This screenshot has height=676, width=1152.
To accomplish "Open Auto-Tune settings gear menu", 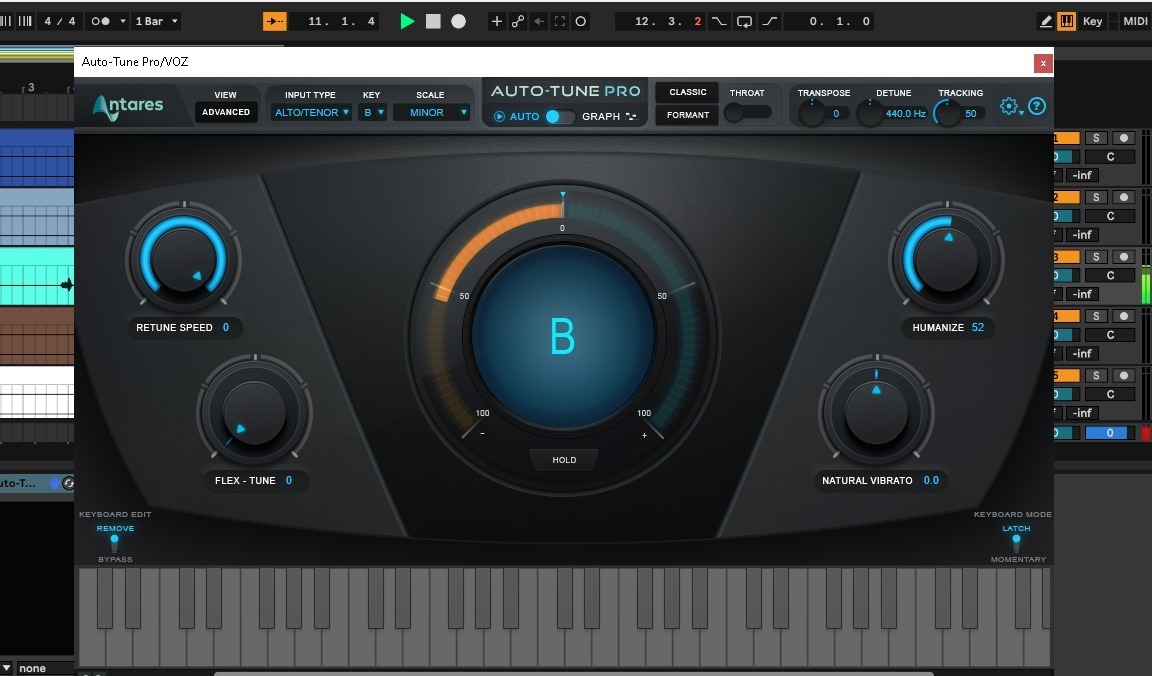I will click(1011, 107).
